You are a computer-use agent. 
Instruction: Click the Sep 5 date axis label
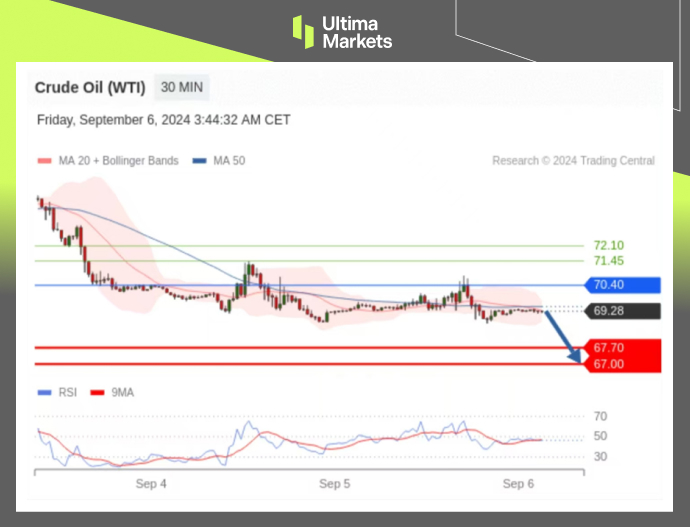[334, 484]
